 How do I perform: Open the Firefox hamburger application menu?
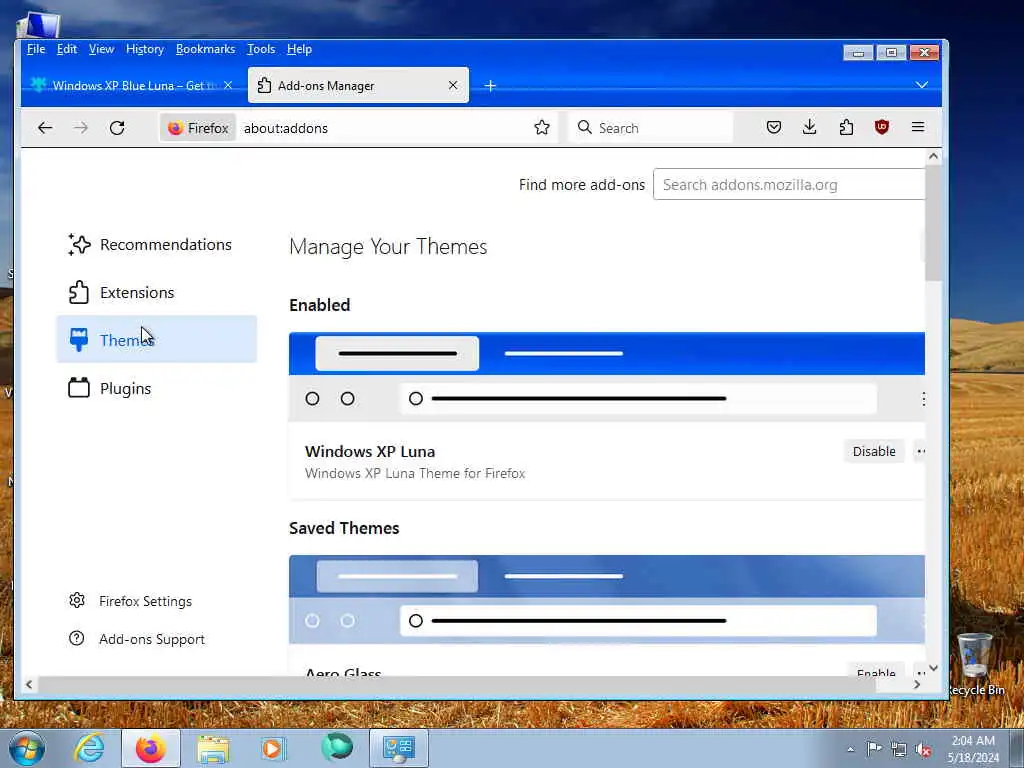918,127
